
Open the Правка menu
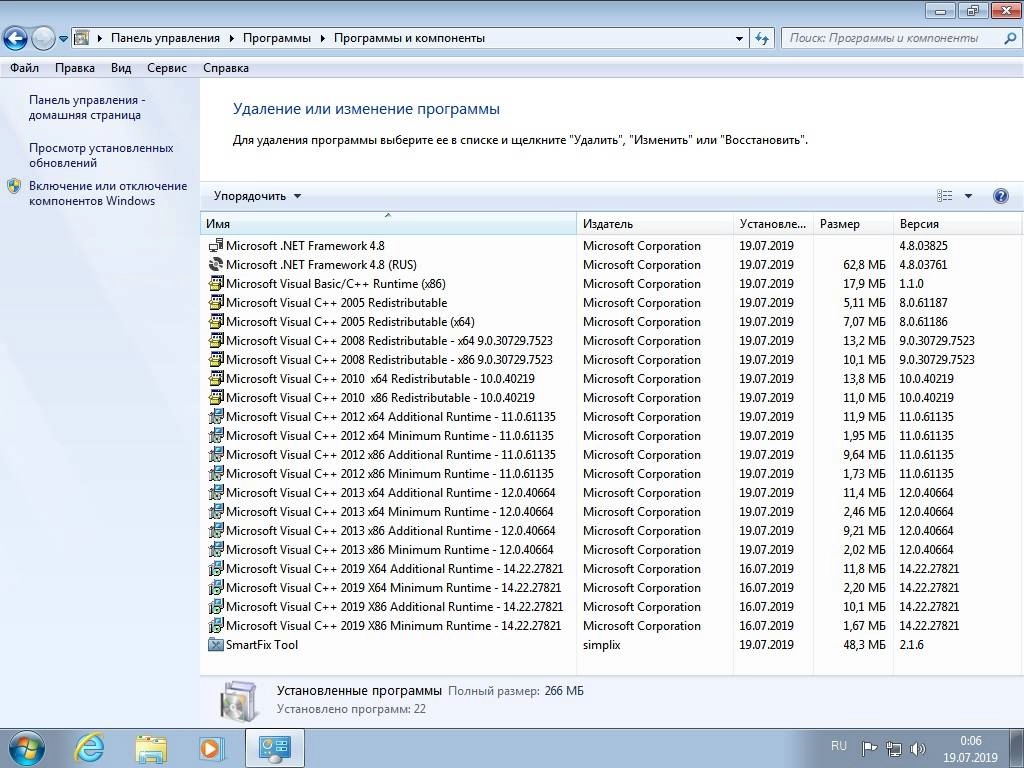[x=74, y=68]
